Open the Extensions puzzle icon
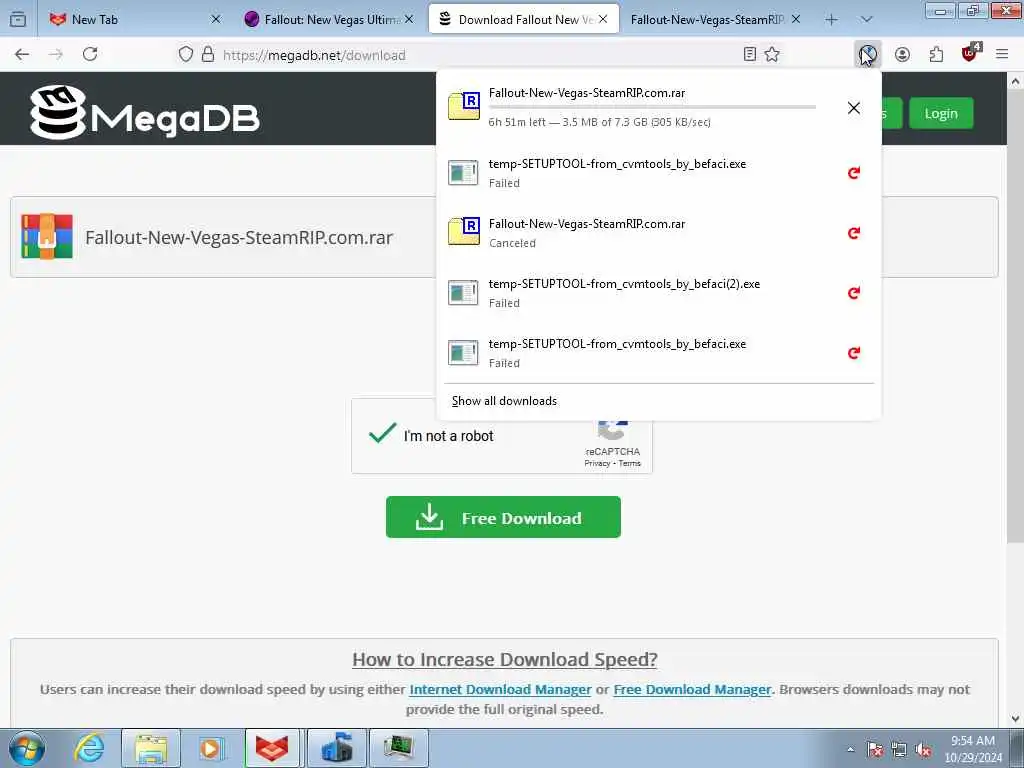 tap(936, 54)
